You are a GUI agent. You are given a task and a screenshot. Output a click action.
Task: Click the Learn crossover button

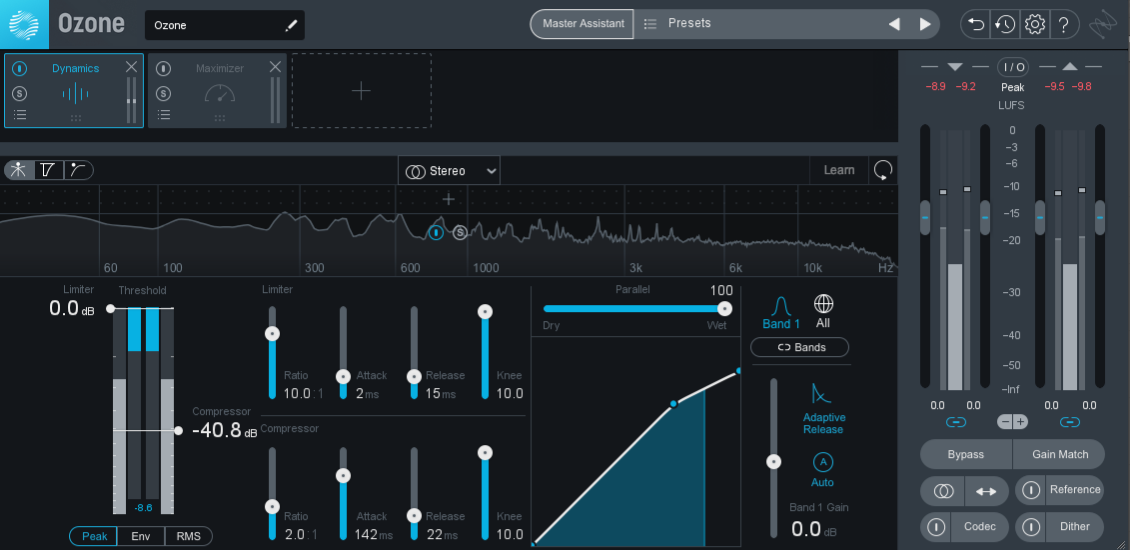(x=839, y=170)
